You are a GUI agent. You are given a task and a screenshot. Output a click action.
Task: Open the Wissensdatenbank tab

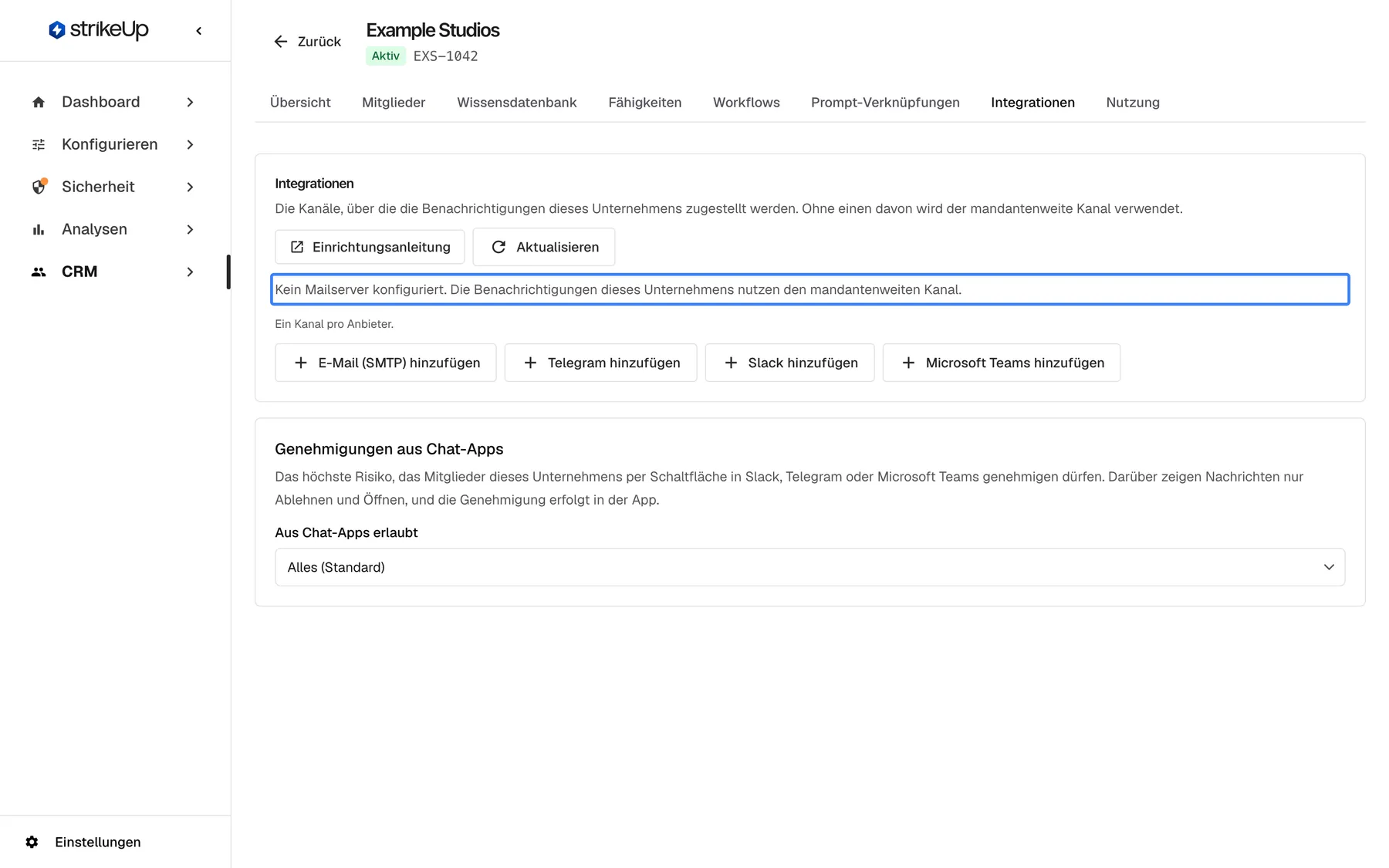[x=517, y=103]
